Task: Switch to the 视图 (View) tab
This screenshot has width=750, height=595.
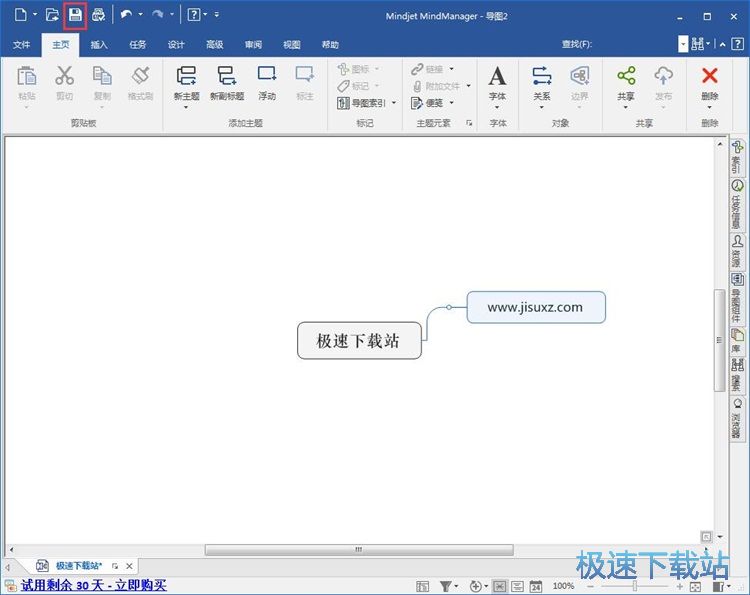Action: (292, 45)
